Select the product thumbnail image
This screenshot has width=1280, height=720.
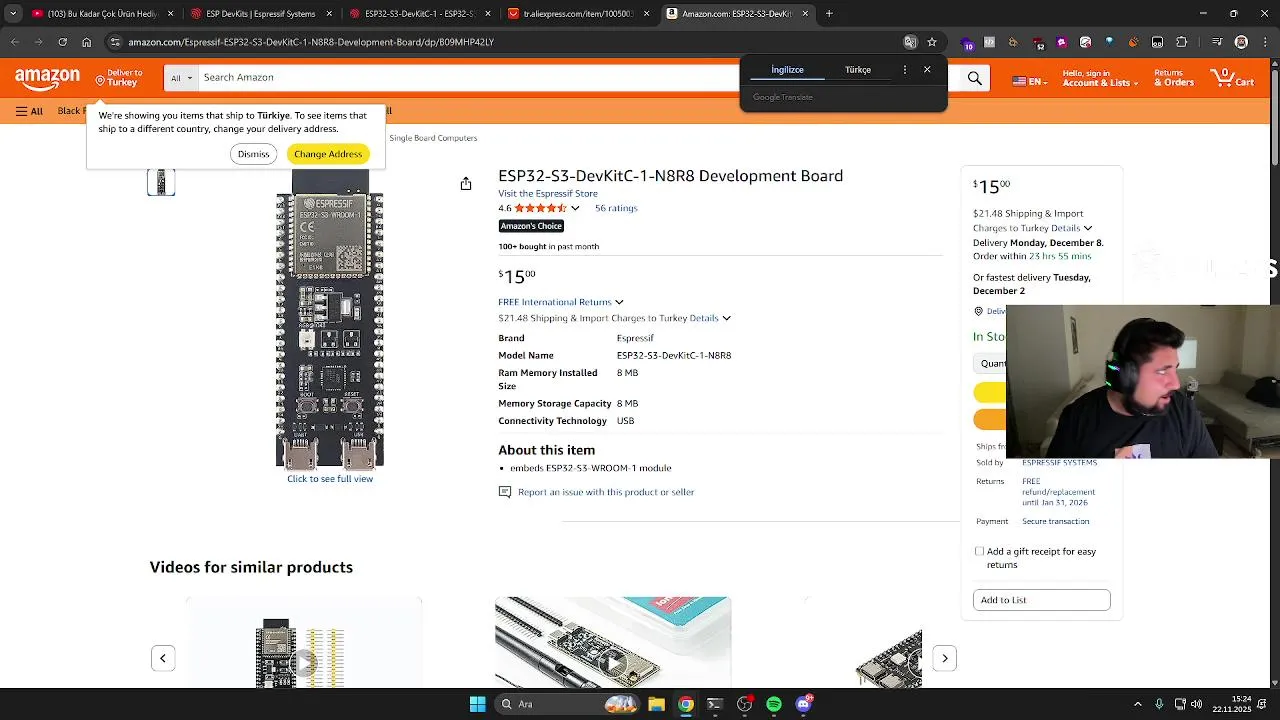click(161, 182)
